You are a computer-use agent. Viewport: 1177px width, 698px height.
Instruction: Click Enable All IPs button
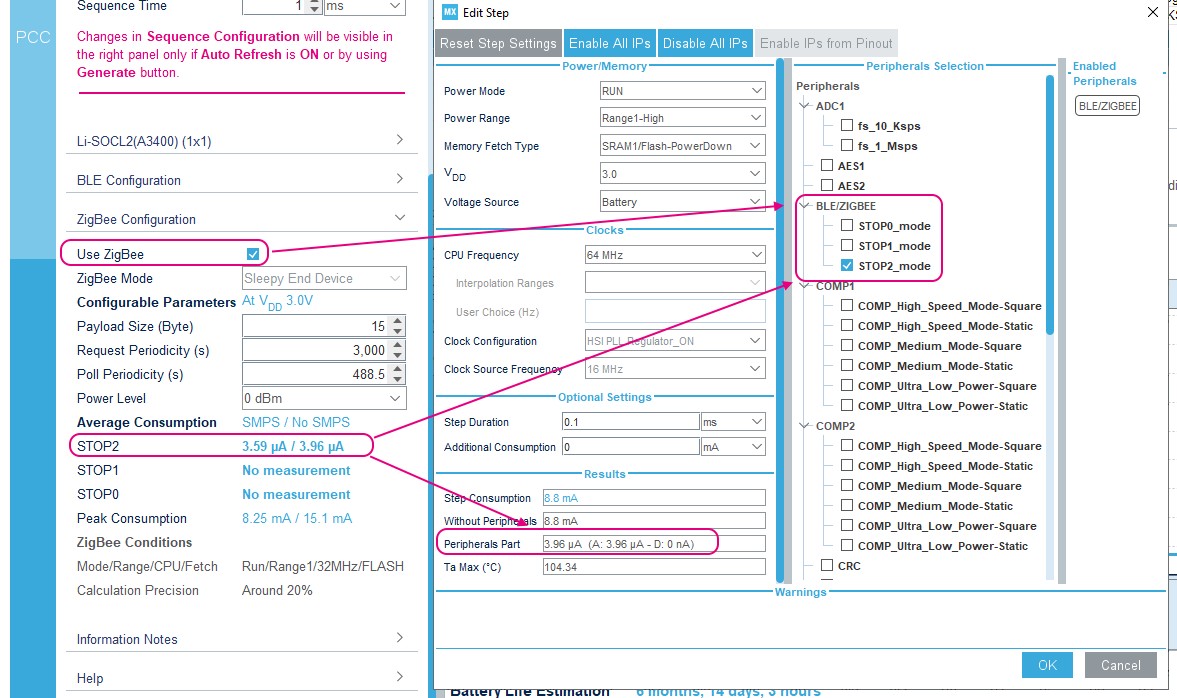tap(610, 44)
